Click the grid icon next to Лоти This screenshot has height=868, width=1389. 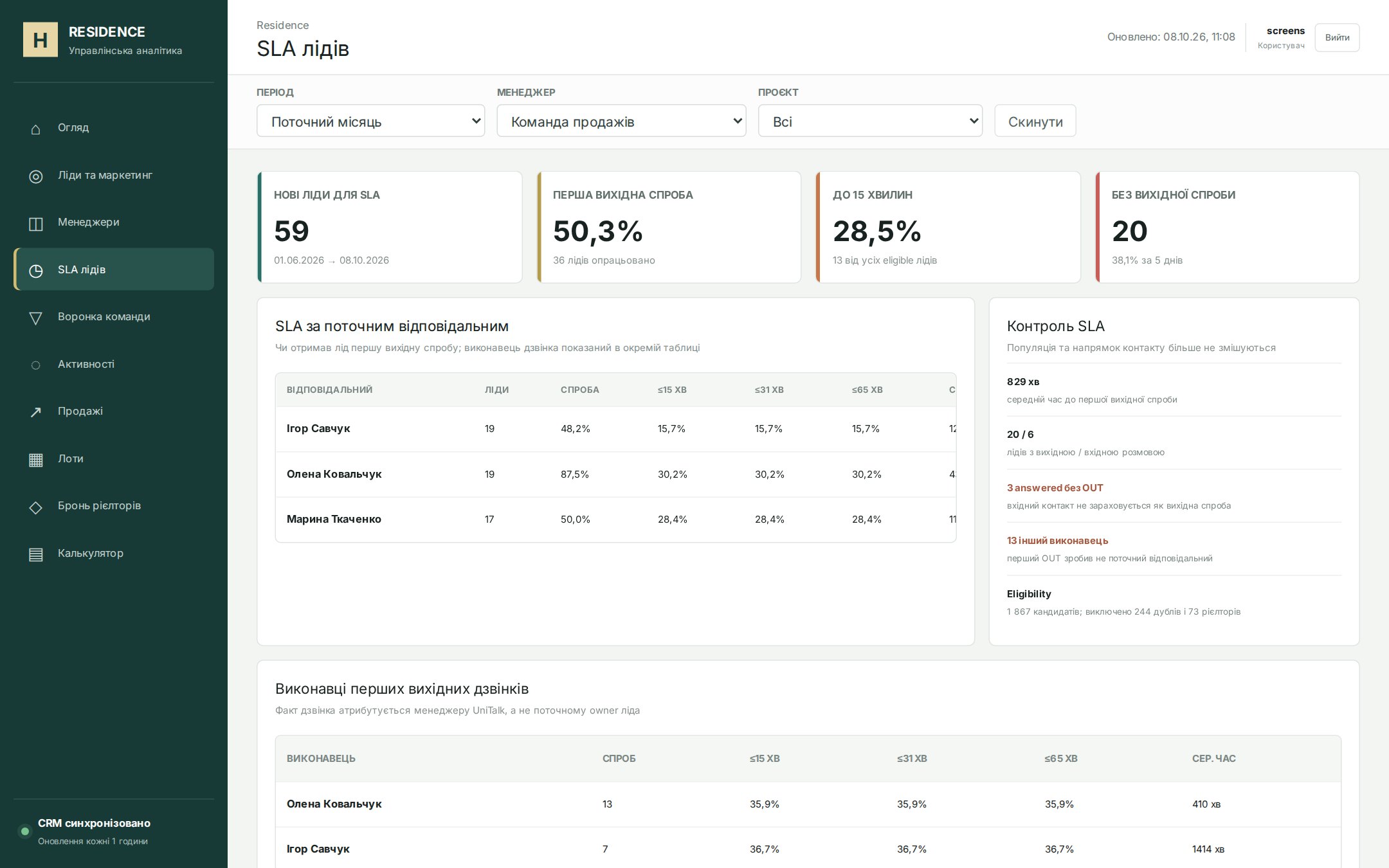(x=36, y=459)
